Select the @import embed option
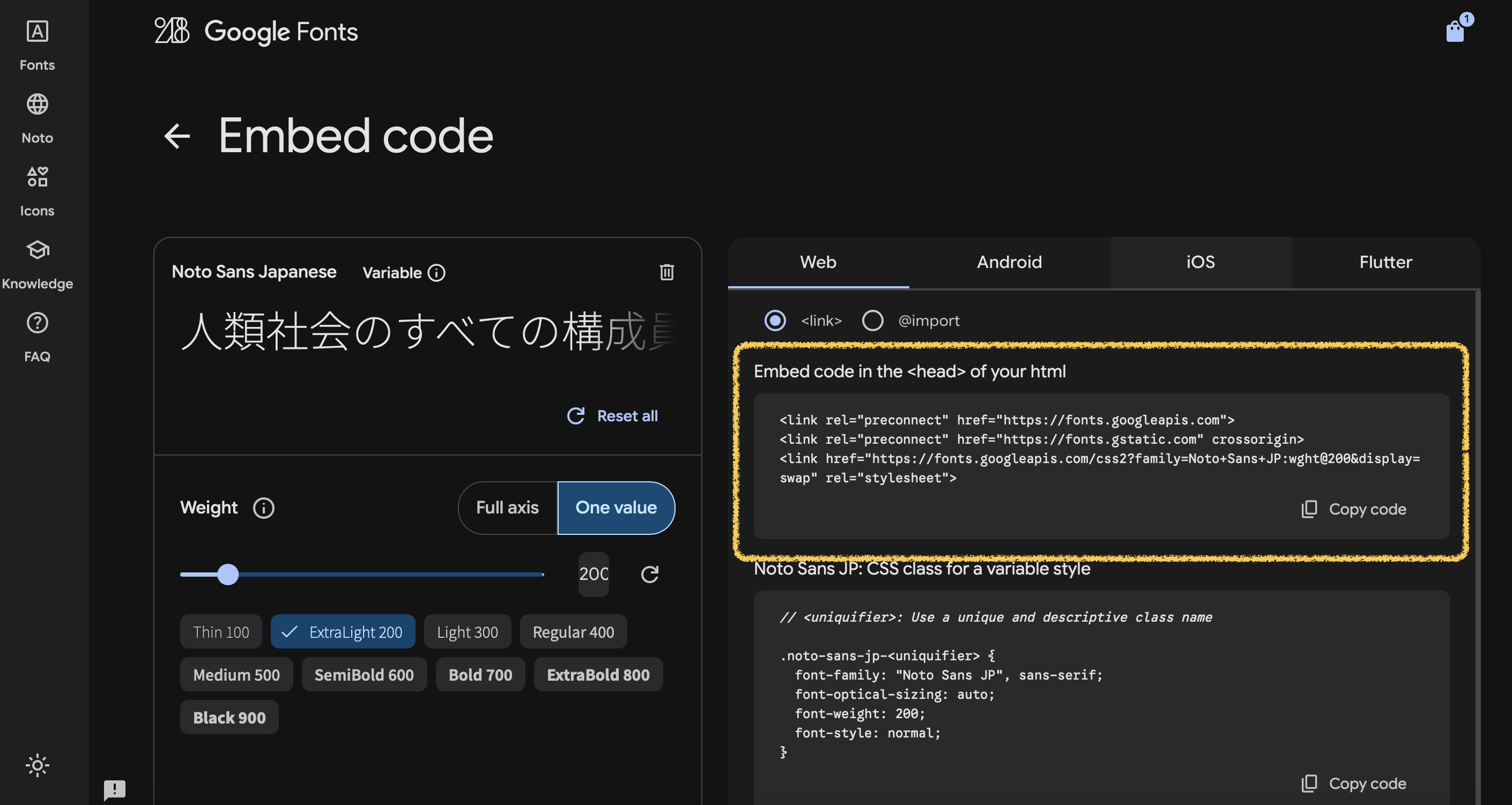The width and height of the screenshot is (1512, 805). coord(872,321)
